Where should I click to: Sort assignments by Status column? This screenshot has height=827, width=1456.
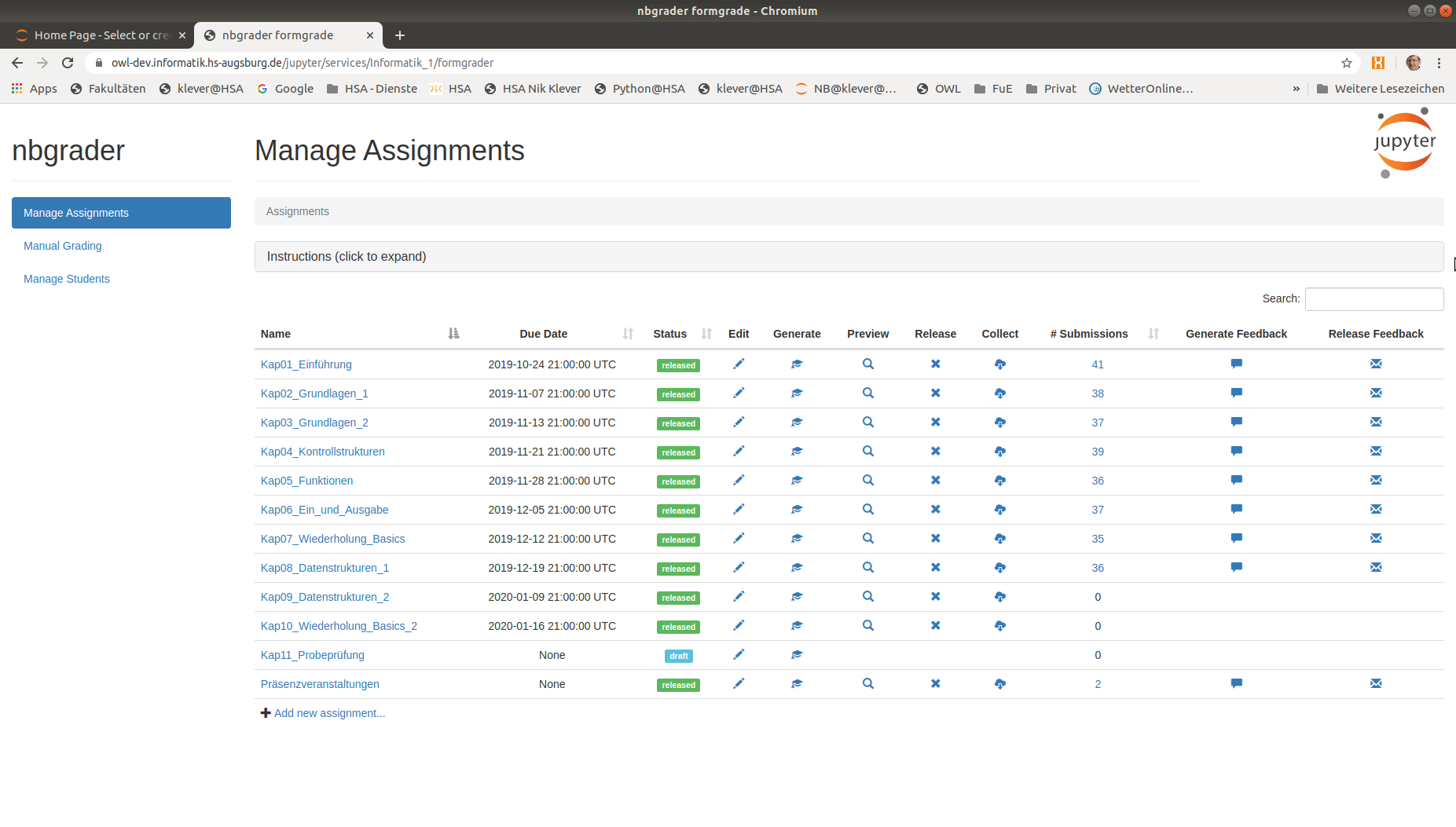pyautogui.click(x=680, y=334)
